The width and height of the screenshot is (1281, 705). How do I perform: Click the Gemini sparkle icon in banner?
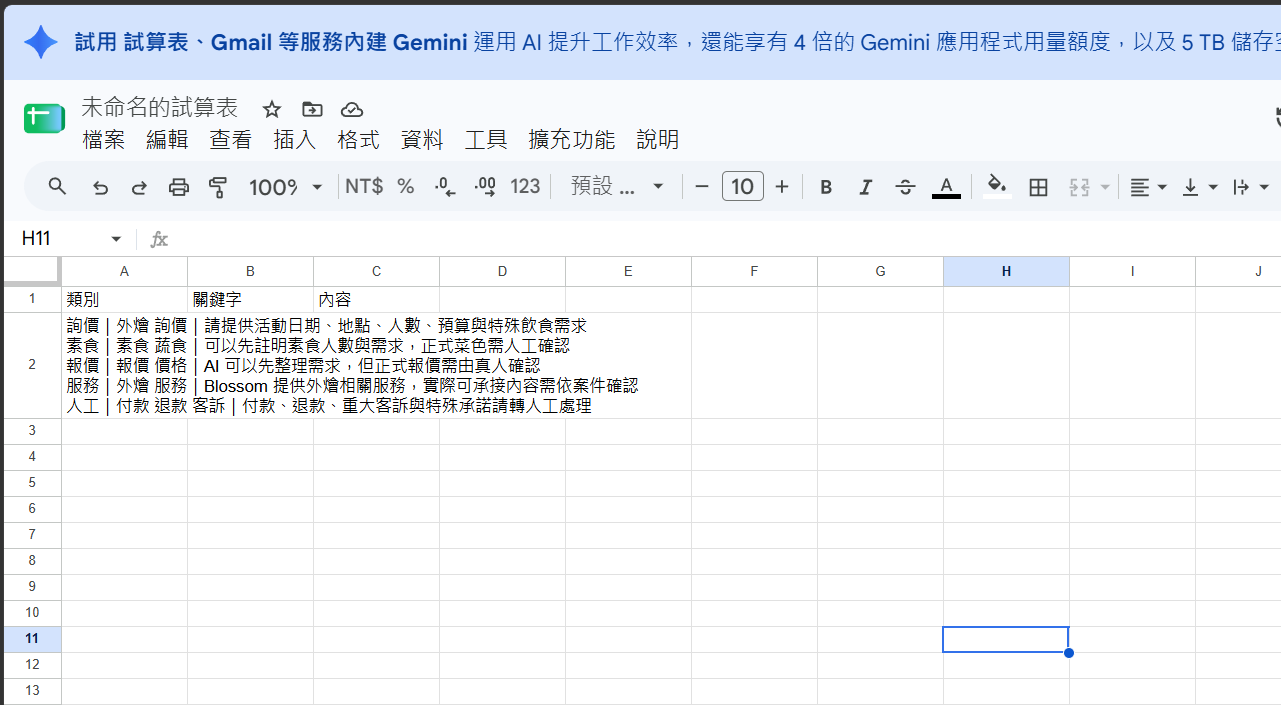pyautogui.click(x=41, y=42)
